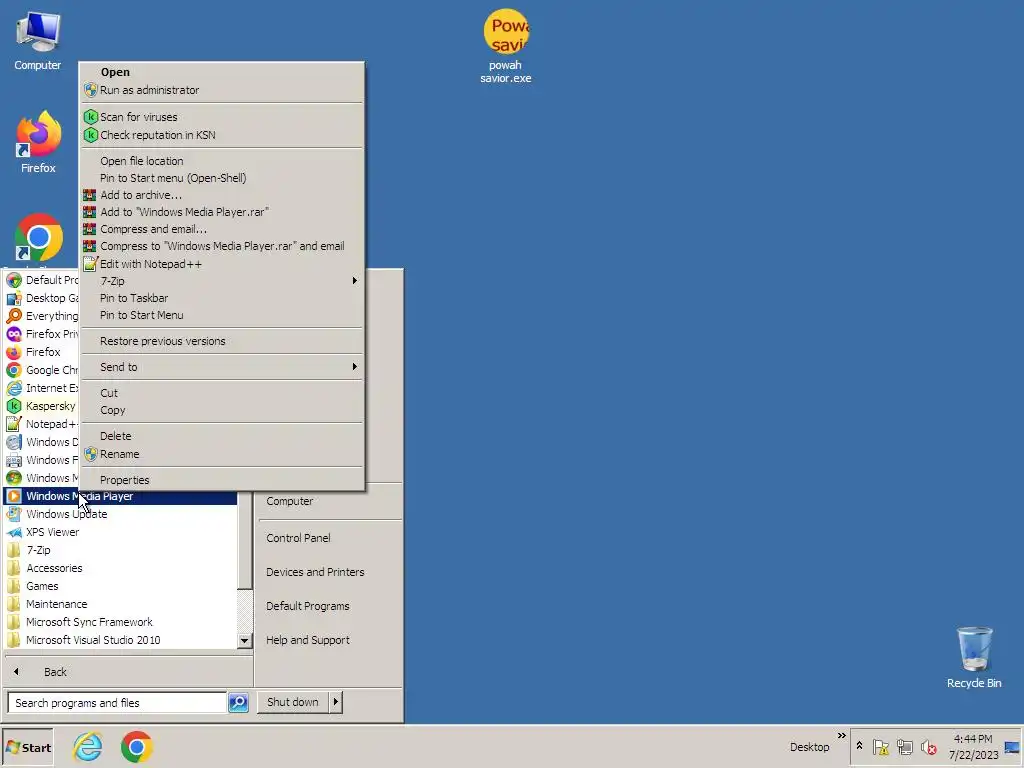The height and width of the screenshot is (768, 1024).
Task: Choose Pin to Taskbar
Action: click(x=222, y=298)
